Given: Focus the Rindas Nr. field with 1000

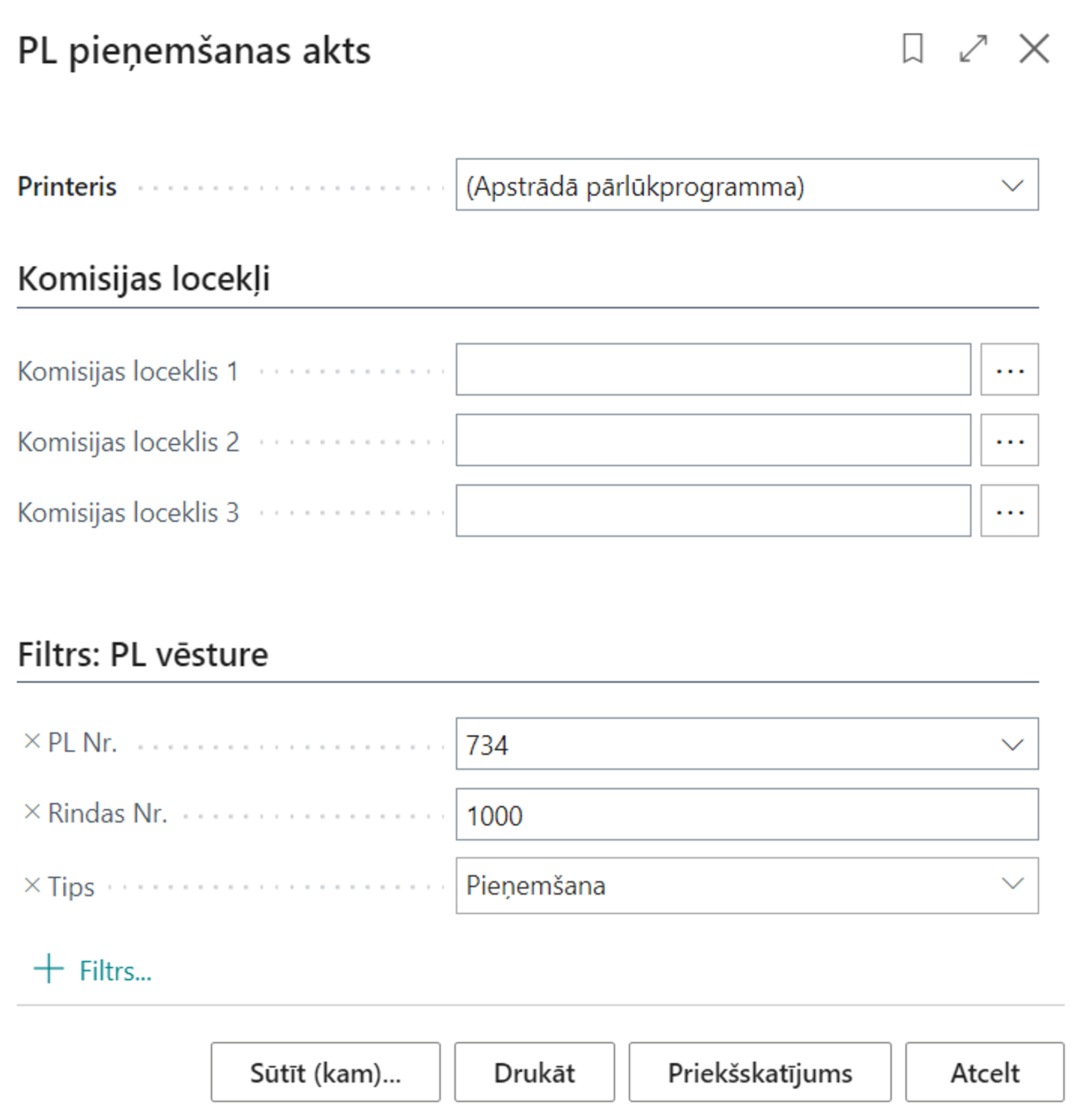Looking at the screenshot, I should click(746, 815).
